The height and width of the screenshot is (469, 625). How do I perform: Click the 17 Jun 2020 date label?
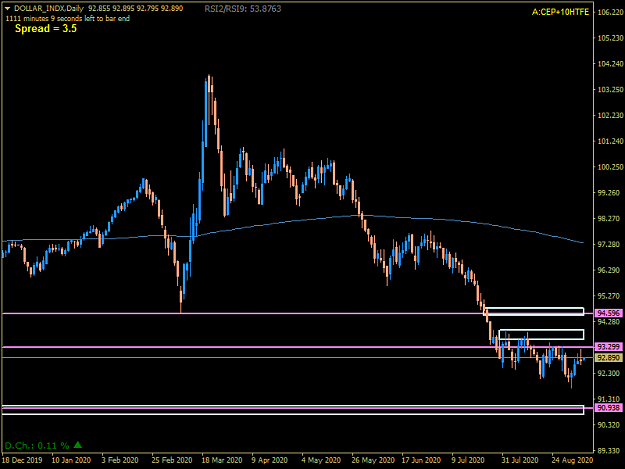[421, 460]
